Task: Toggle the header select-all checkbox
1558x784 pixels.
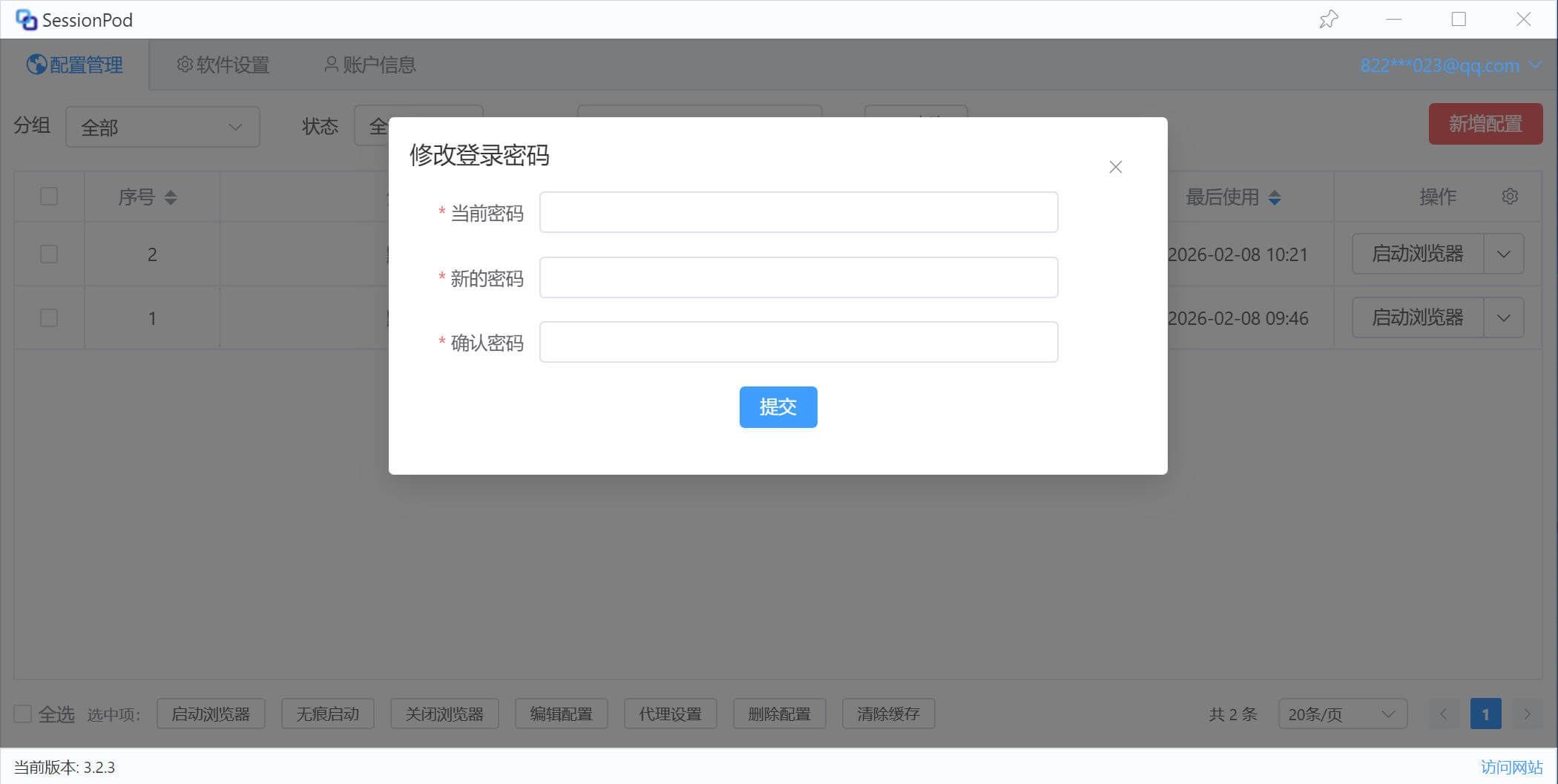Action: [49, 197]
